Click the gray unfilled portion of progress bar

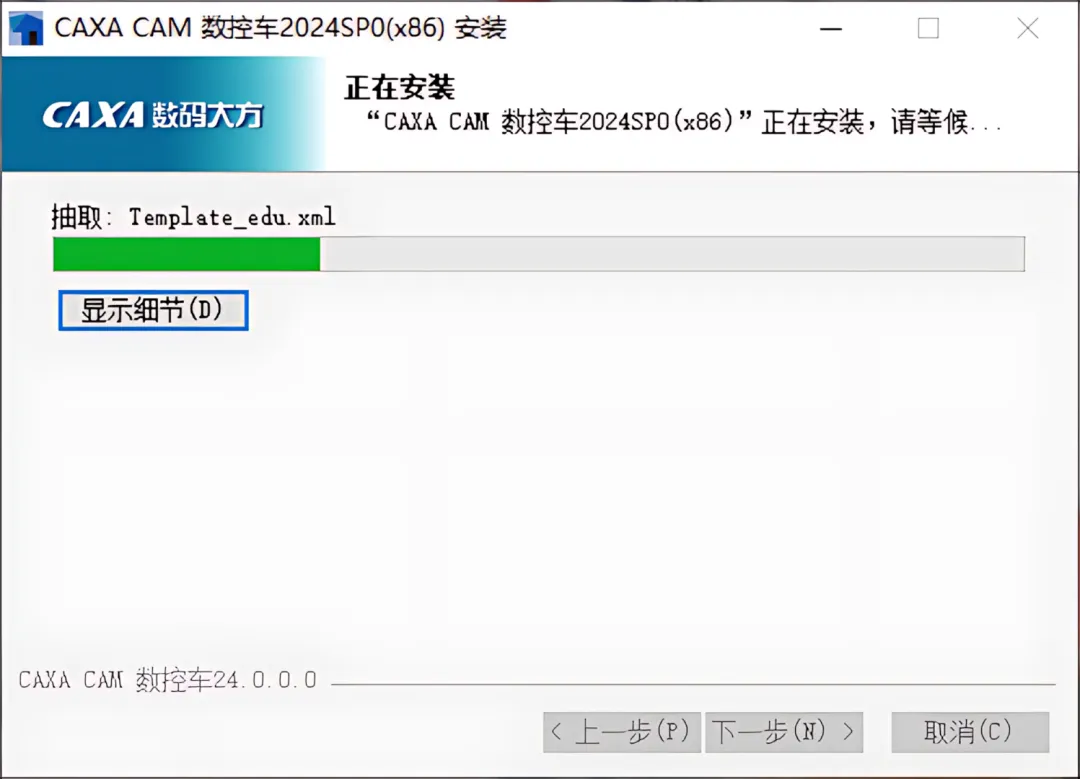672,254
